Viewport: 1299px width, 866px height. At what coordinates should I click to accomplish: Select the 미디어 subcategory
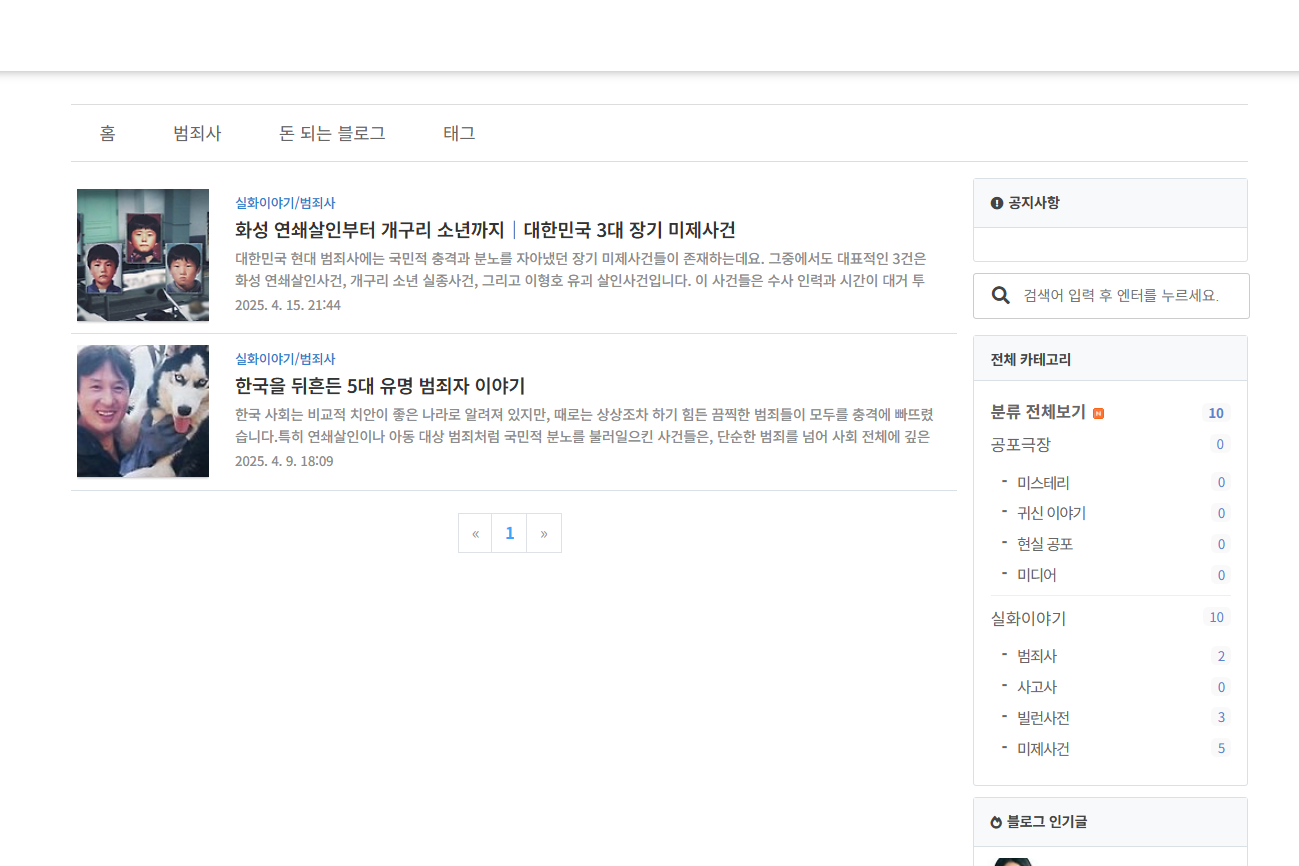tap(1037, 575)
